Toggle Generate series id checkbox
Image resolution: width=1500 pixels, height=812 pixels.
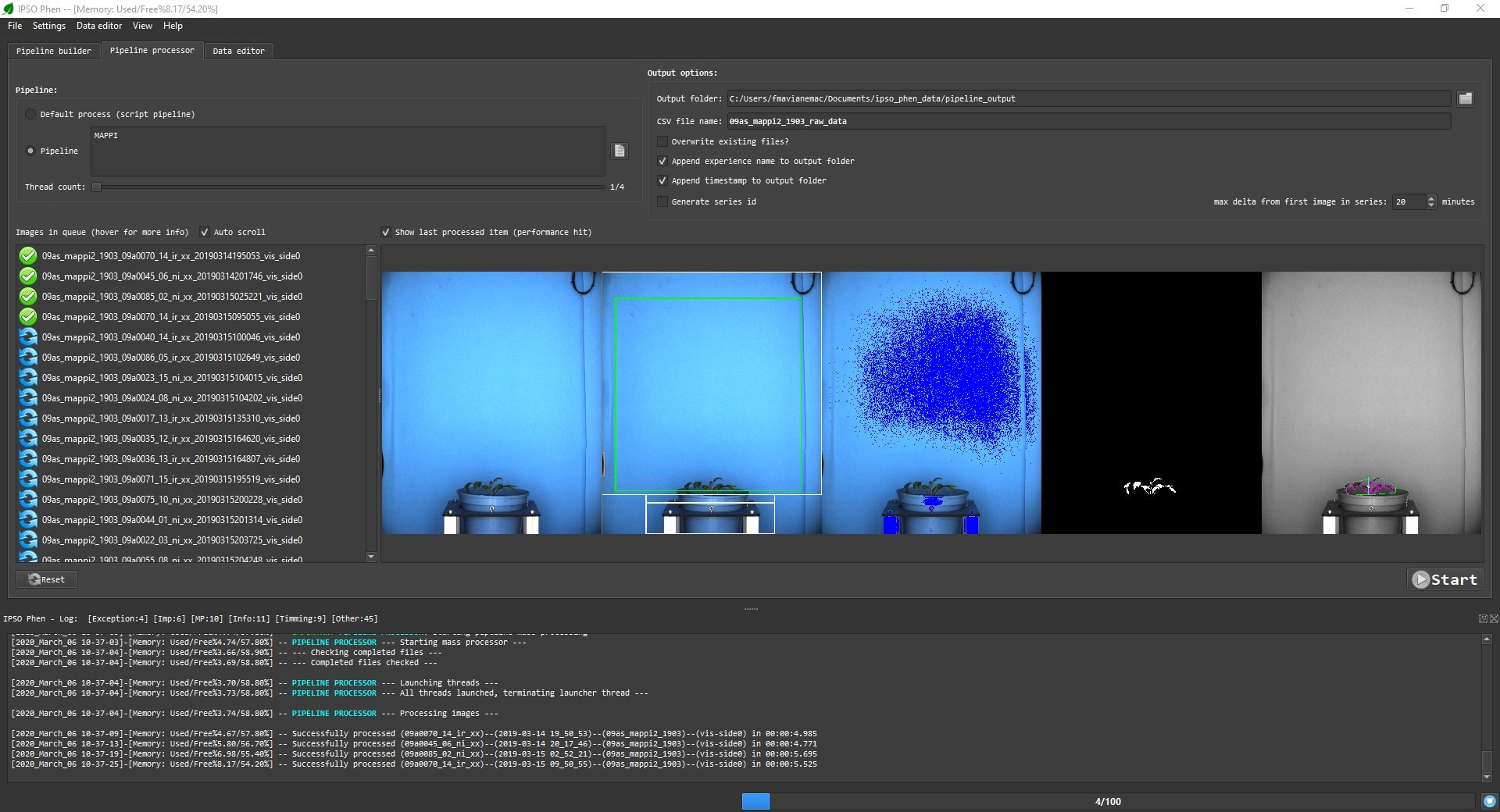(662, 201)
